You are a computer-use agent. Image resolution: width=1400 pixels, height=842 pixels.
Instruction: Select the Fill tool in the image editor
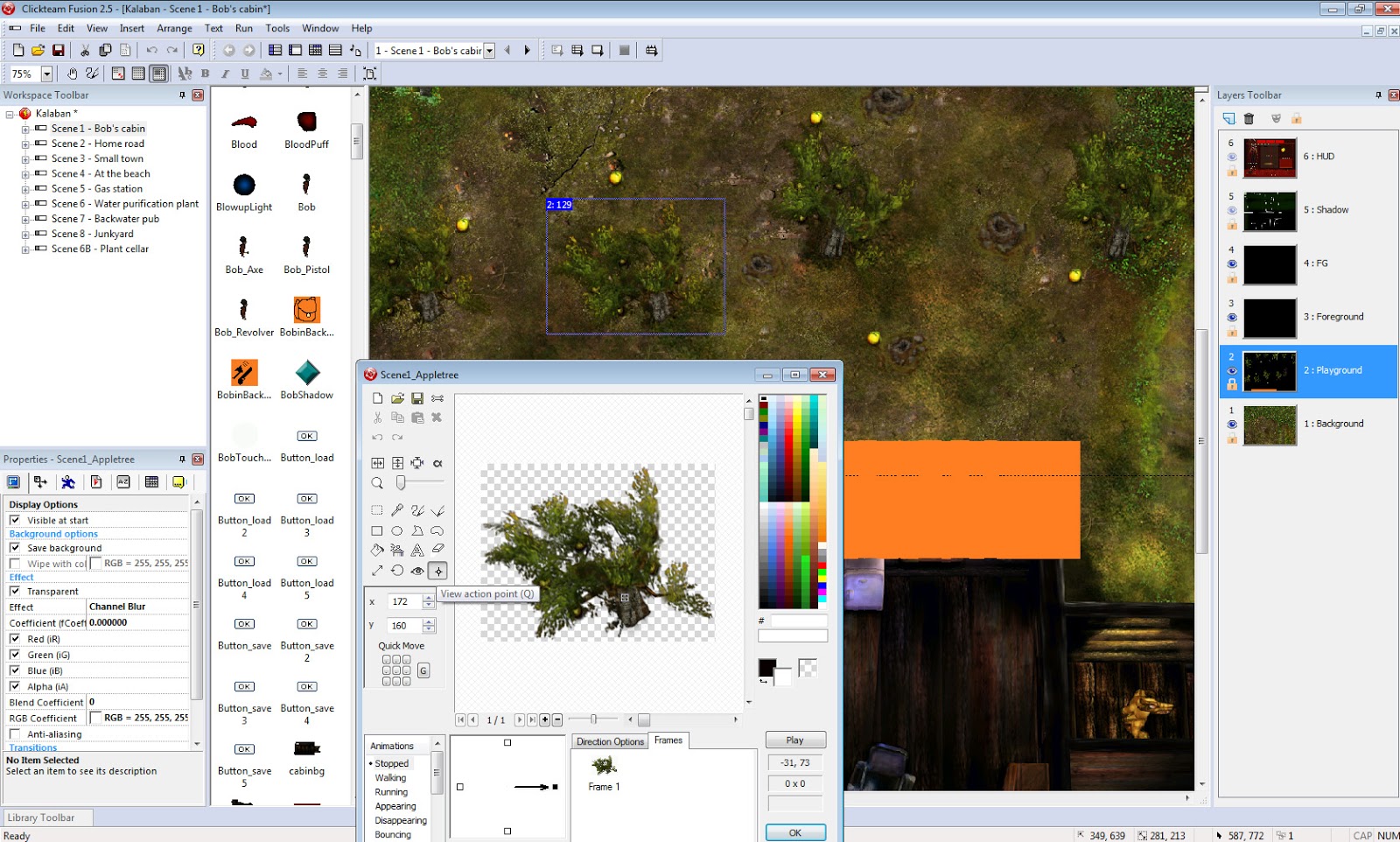pos(377,550)
